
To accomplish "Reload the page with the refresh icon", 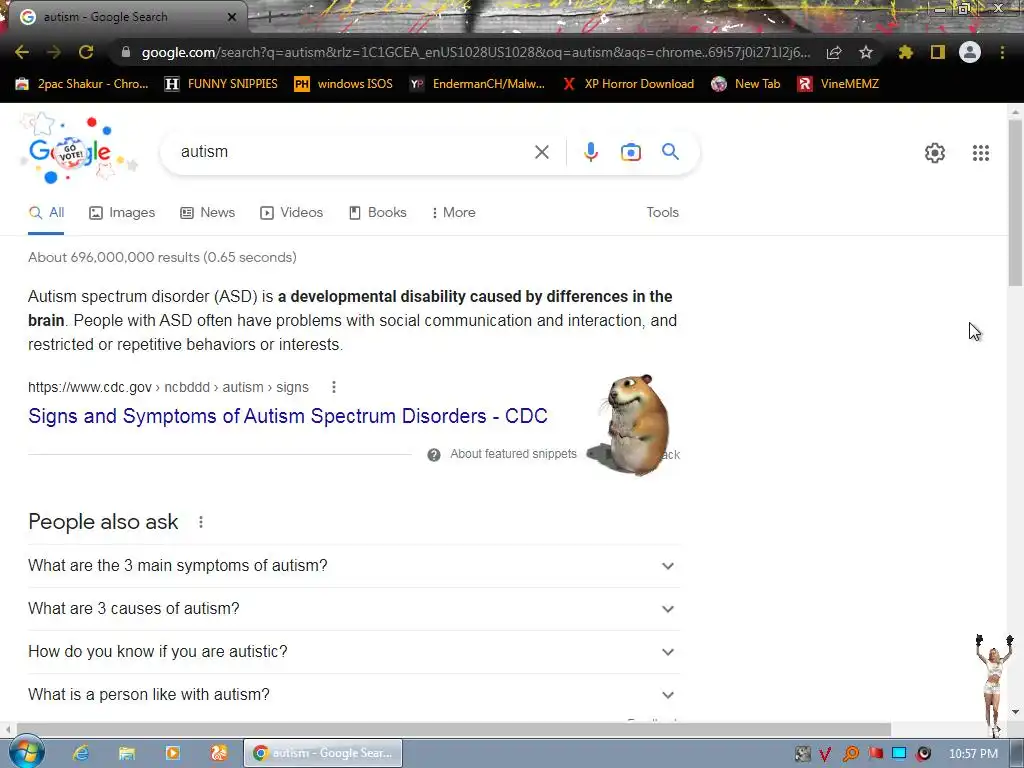I will 86,52.
